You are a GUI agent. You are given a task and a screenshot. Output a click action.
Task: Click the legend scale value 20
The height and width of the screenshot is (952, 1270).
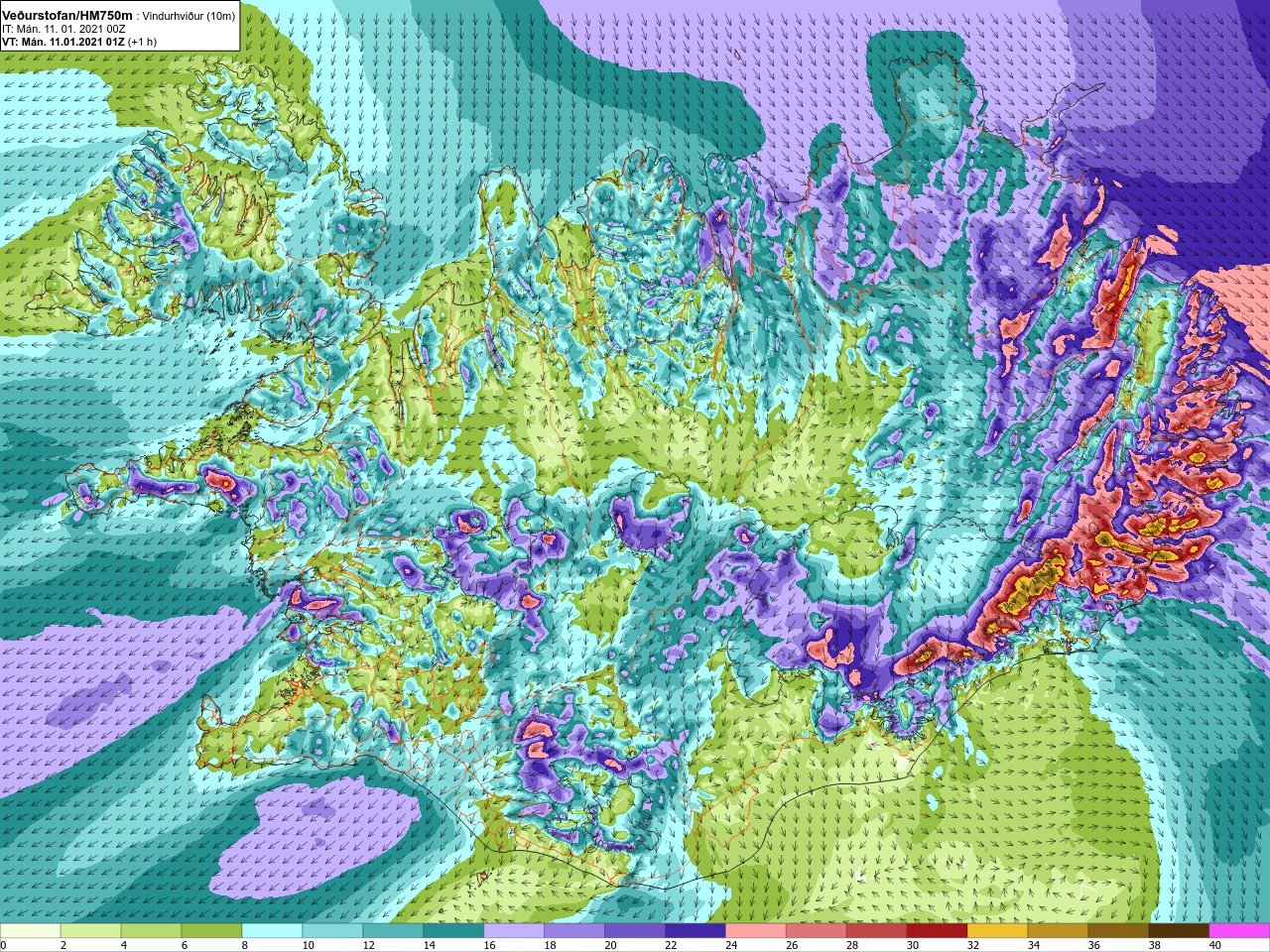click(611, 945)
